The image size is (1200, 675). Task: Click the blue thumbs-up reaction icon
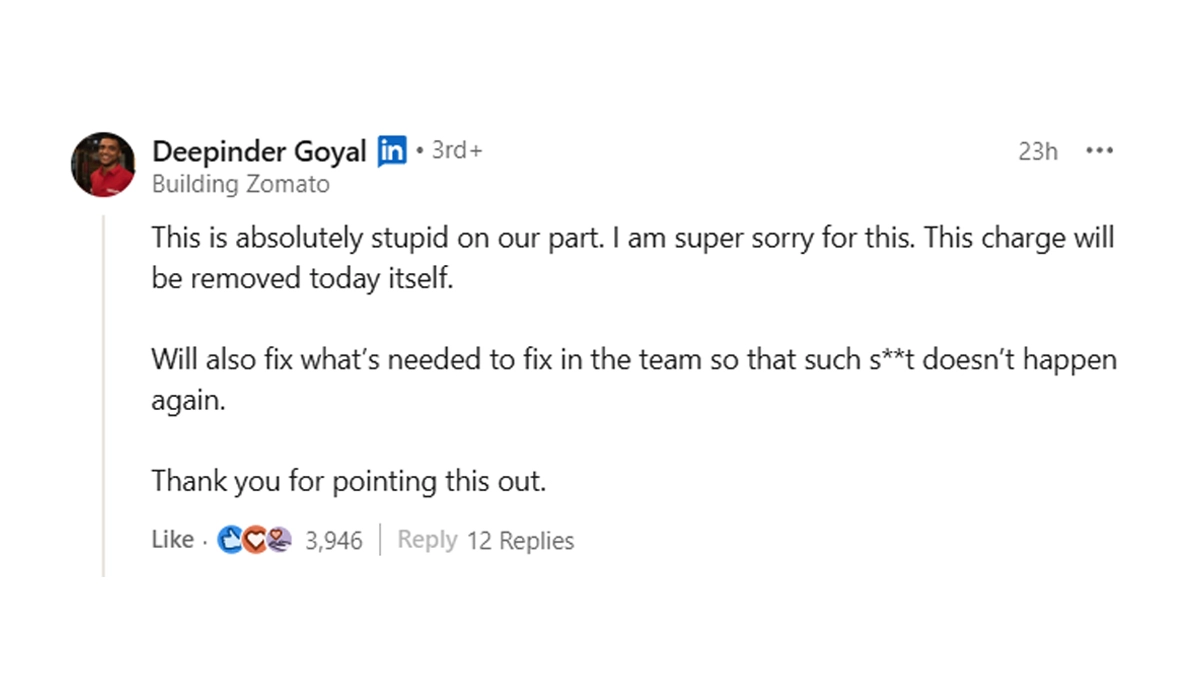click(x=230, y=540)
